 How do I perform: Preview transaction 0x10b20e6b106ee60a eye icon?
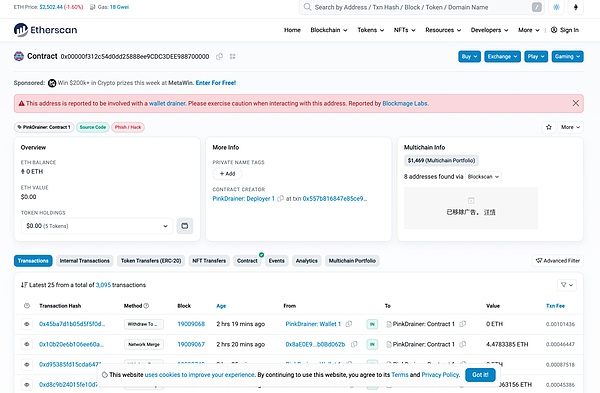coord(27,344)
